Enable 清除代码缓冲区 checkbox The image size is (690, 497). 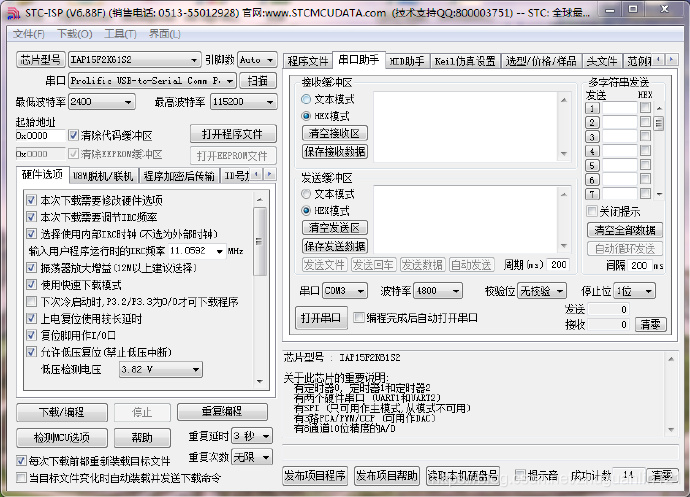[x=73, y=135]
